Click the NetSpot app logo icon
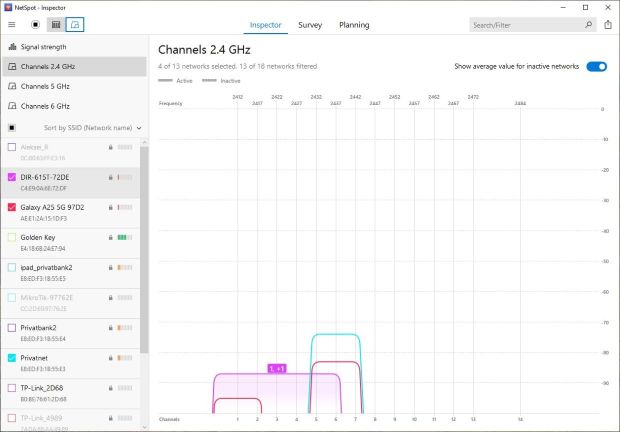The width and height of the screenshot is (620, 432). (8, 7)
